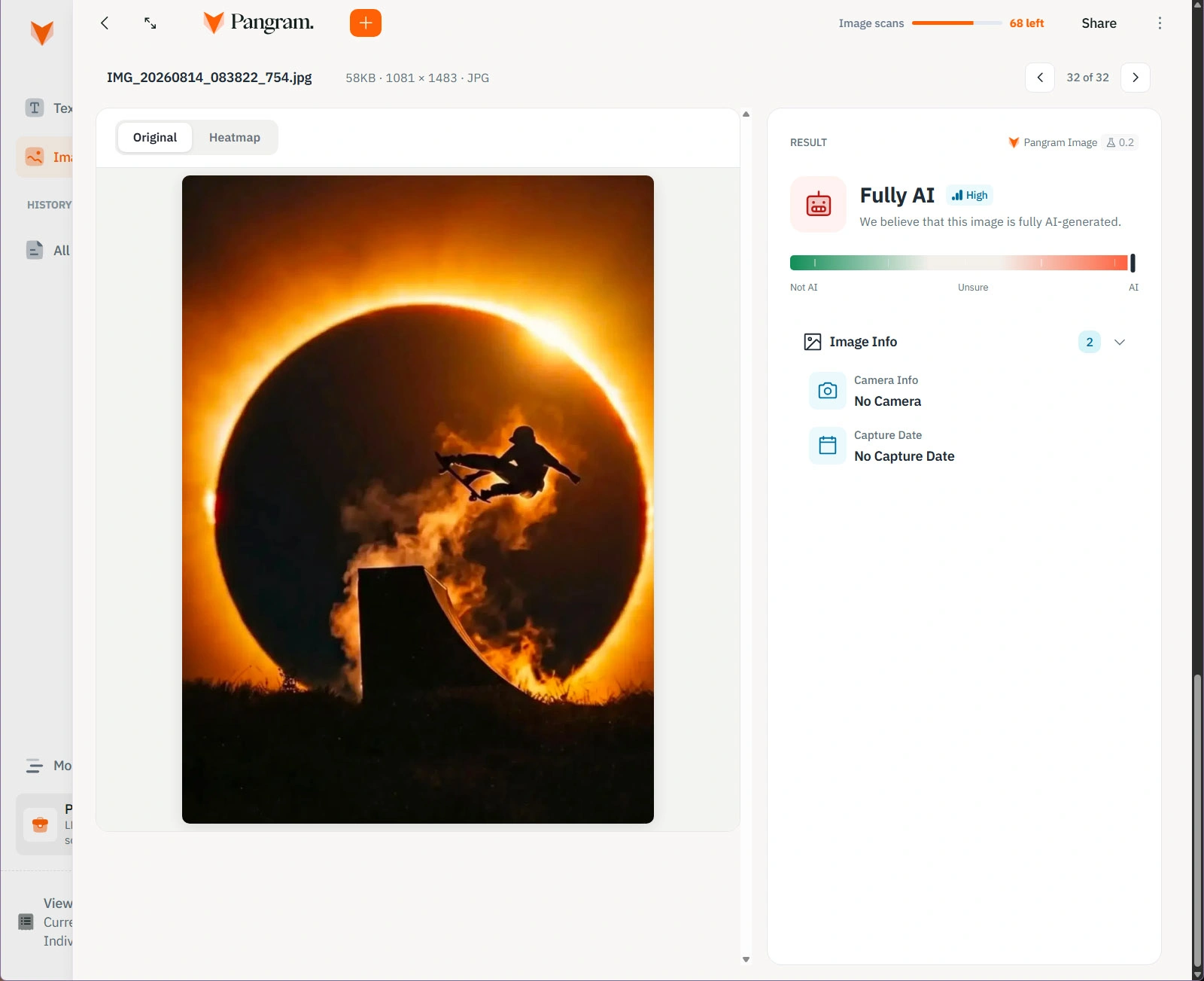1204x981 pixels.
Task: Switch to the Heatmap view
Action: (x=235, y=137)
